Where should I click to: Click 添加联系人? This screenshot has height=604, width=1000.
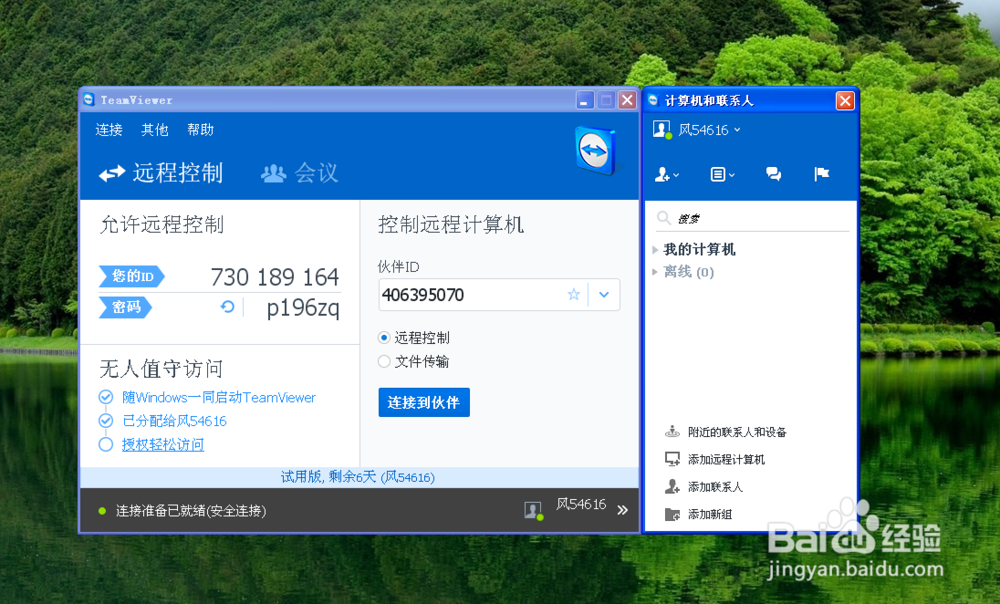click(715, 487)
